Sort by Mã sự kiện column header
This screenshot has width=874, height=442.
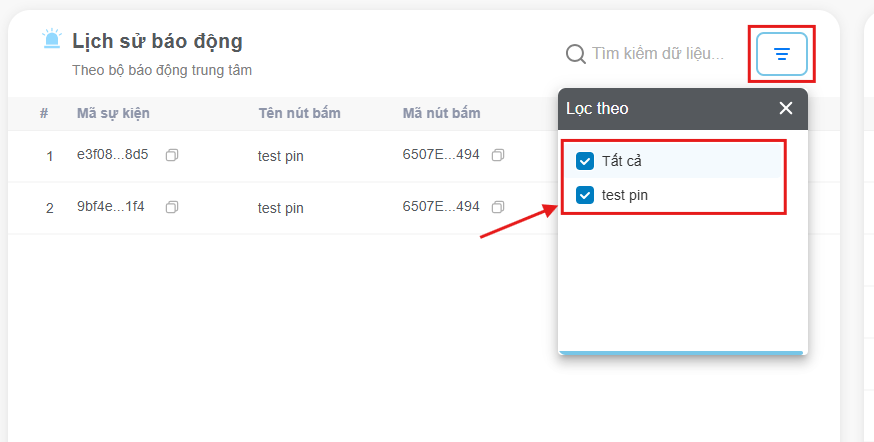tap(113, 113)
